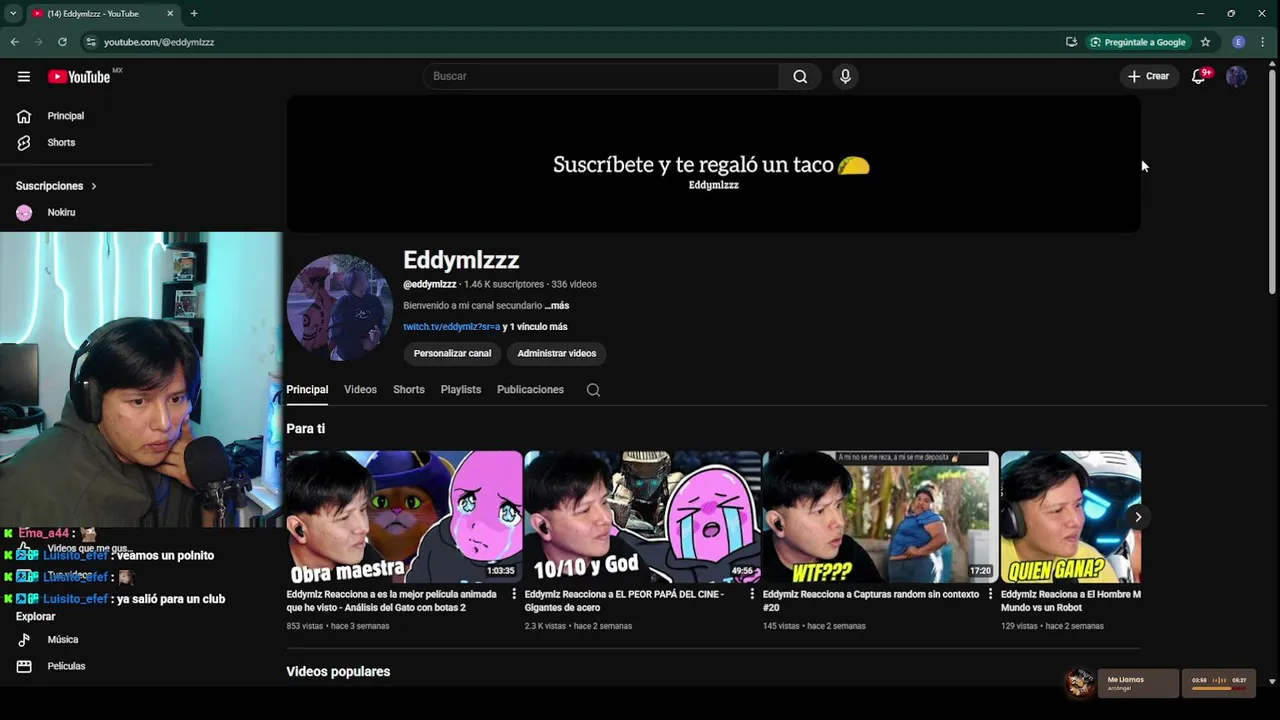This screenshot has height=720, width=1280.
Task: Click the Buscar search input field
Action: click(600, 76)
